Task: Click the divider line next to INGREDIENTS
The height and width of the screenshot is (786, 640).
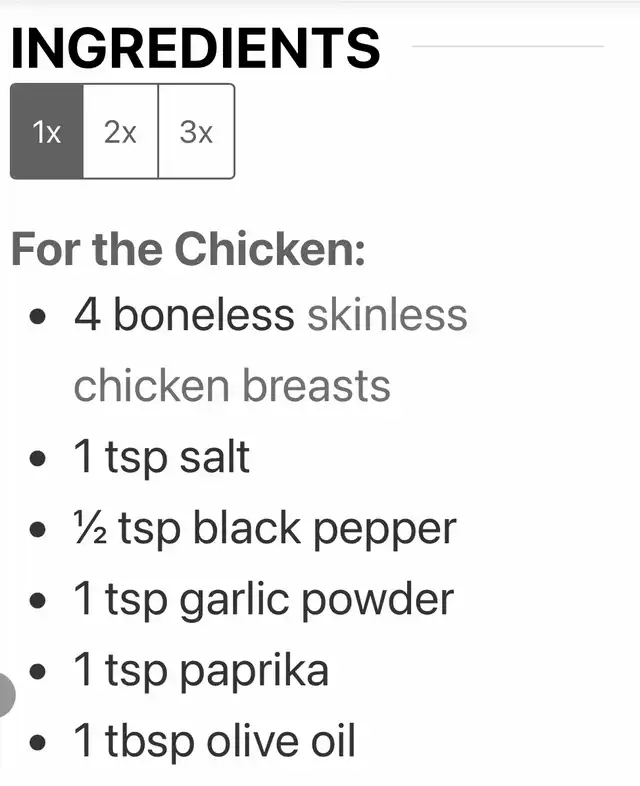Action: (508, 46)
